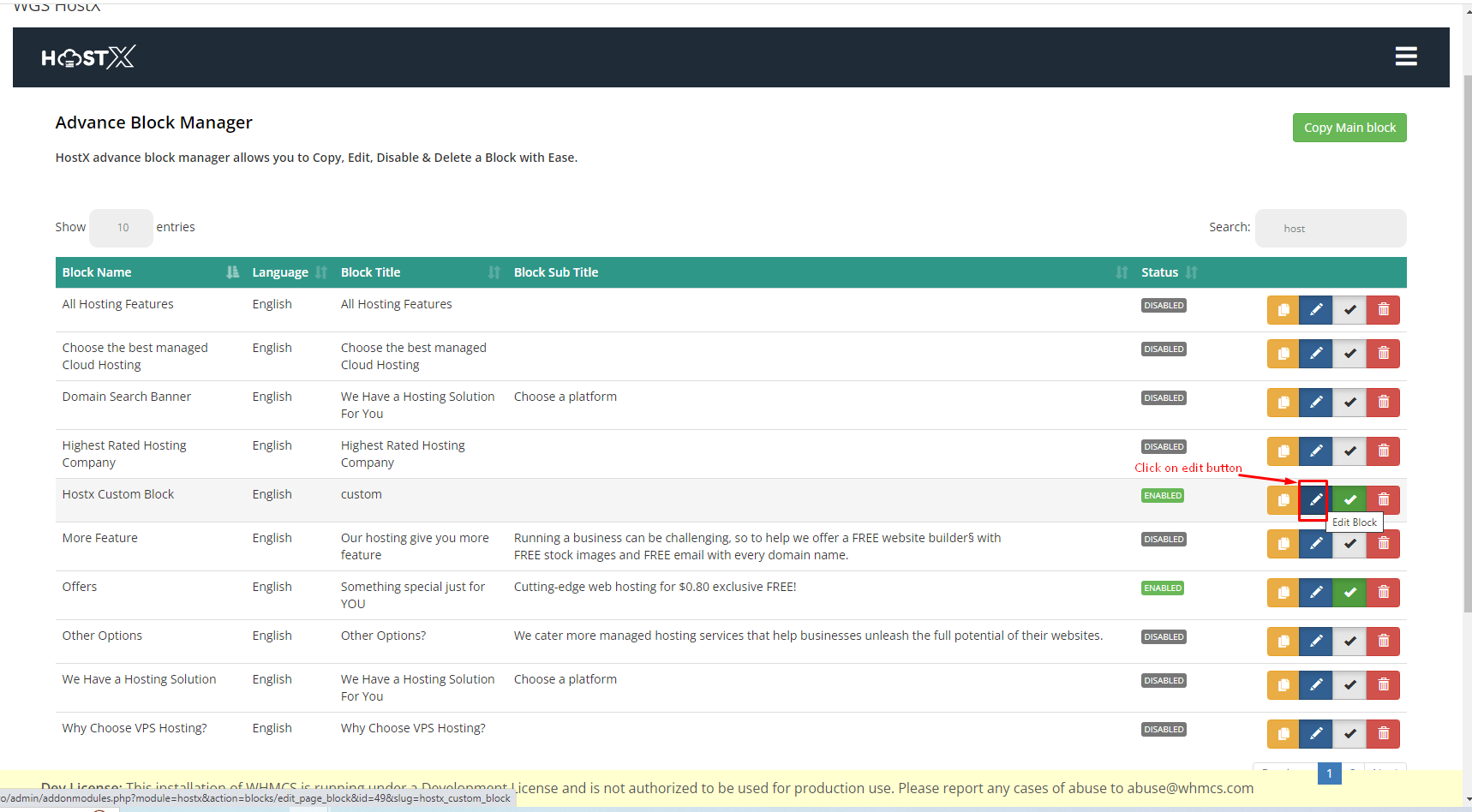1472x812 pixels.
Task: Click the Copy Main block button
Action: 1349,128
